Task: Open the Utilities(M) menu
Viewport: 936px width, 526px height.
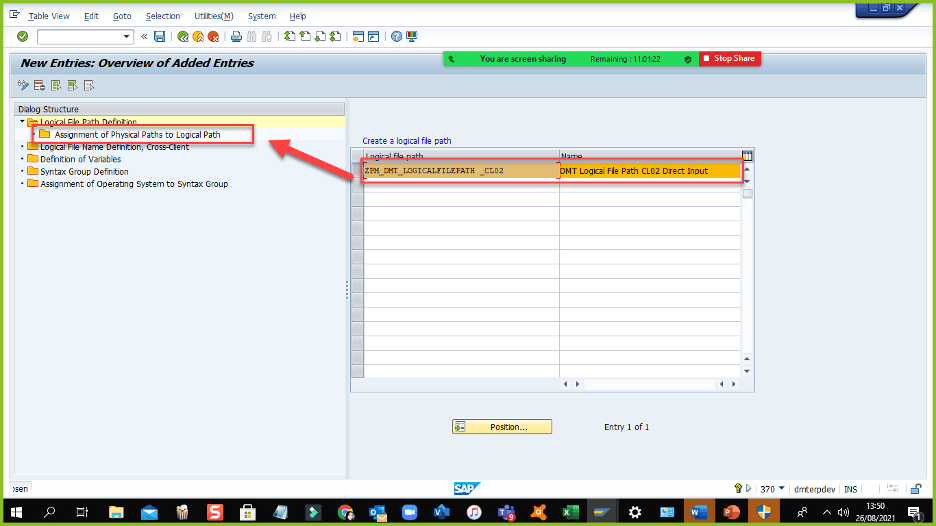Action: tap(213, 16)
